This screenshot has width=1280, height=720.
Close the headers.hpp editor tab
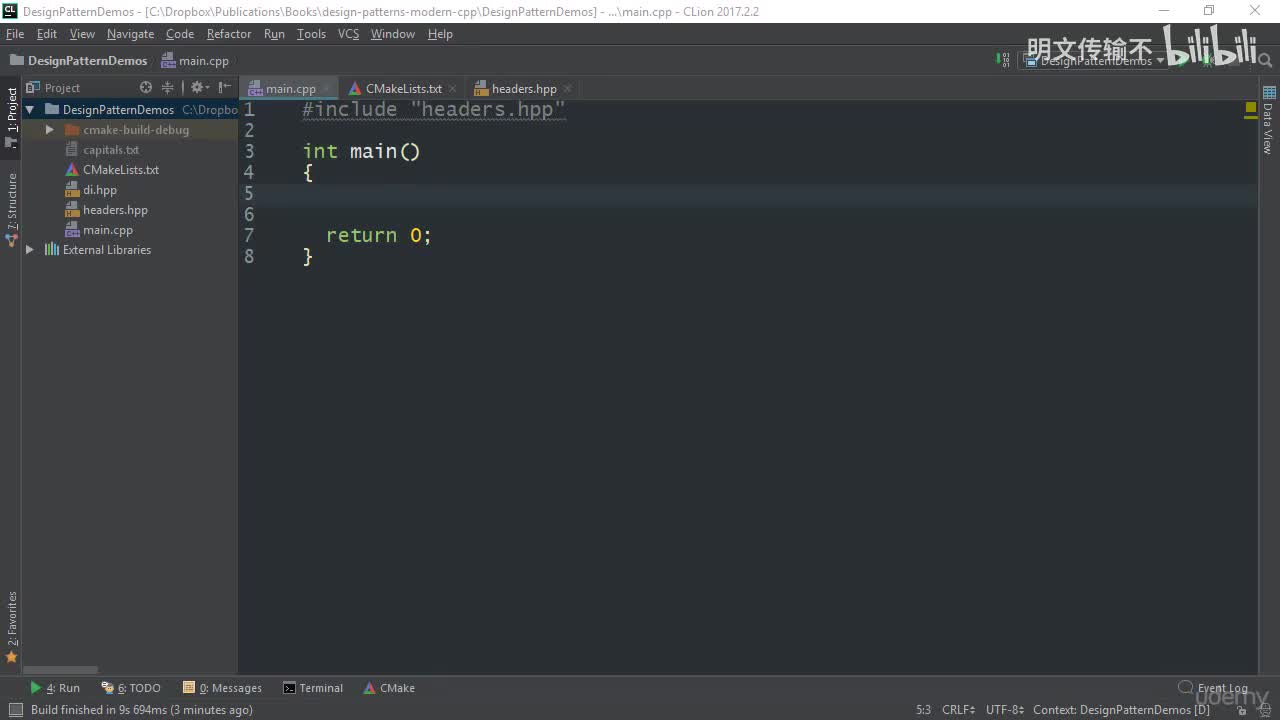click(x=567, y=89)
